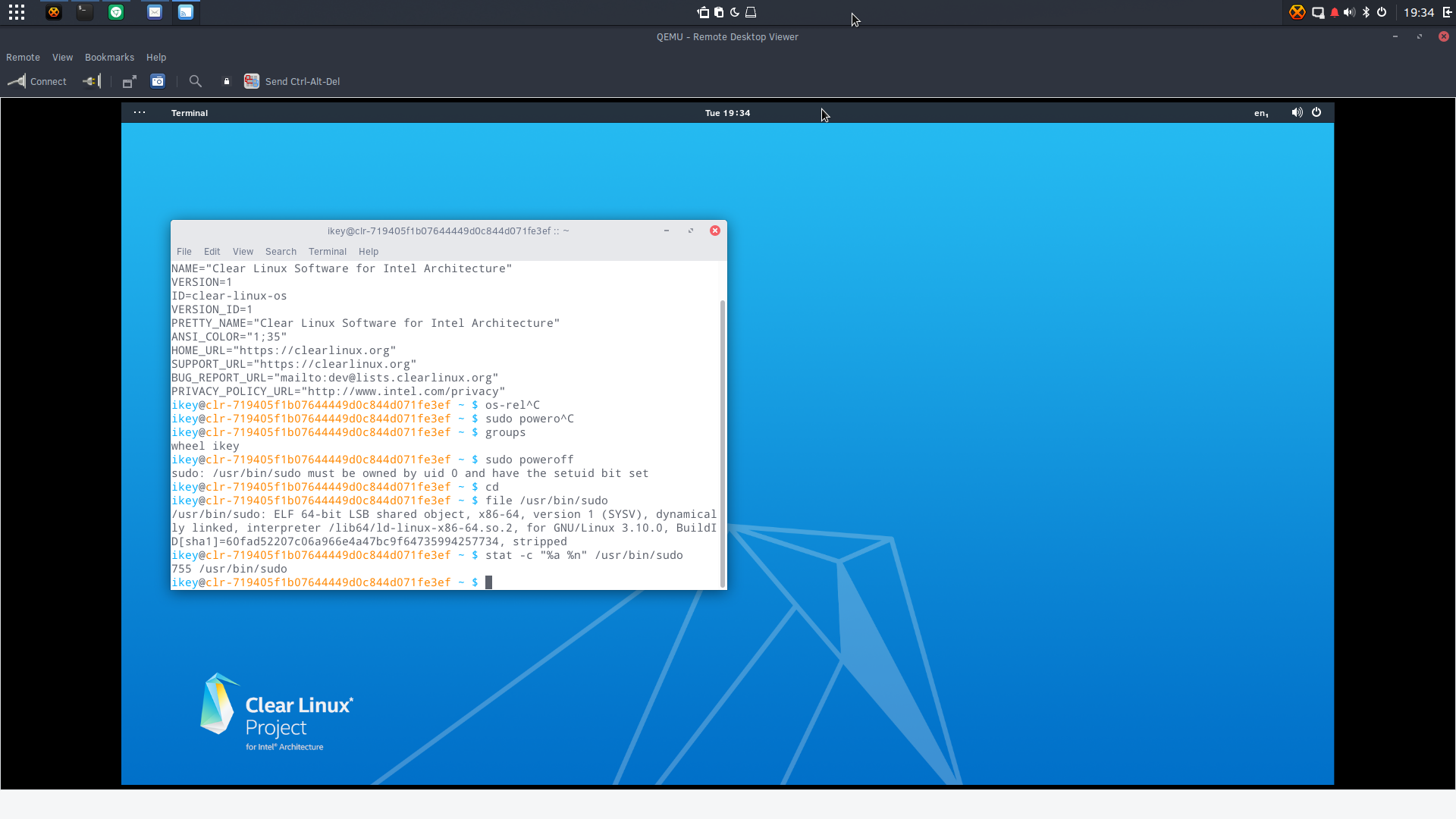The image size is (1456, 819).
Task: Open the Bookmarks menu
Action: pyautogui.click(x=109, y=58)
